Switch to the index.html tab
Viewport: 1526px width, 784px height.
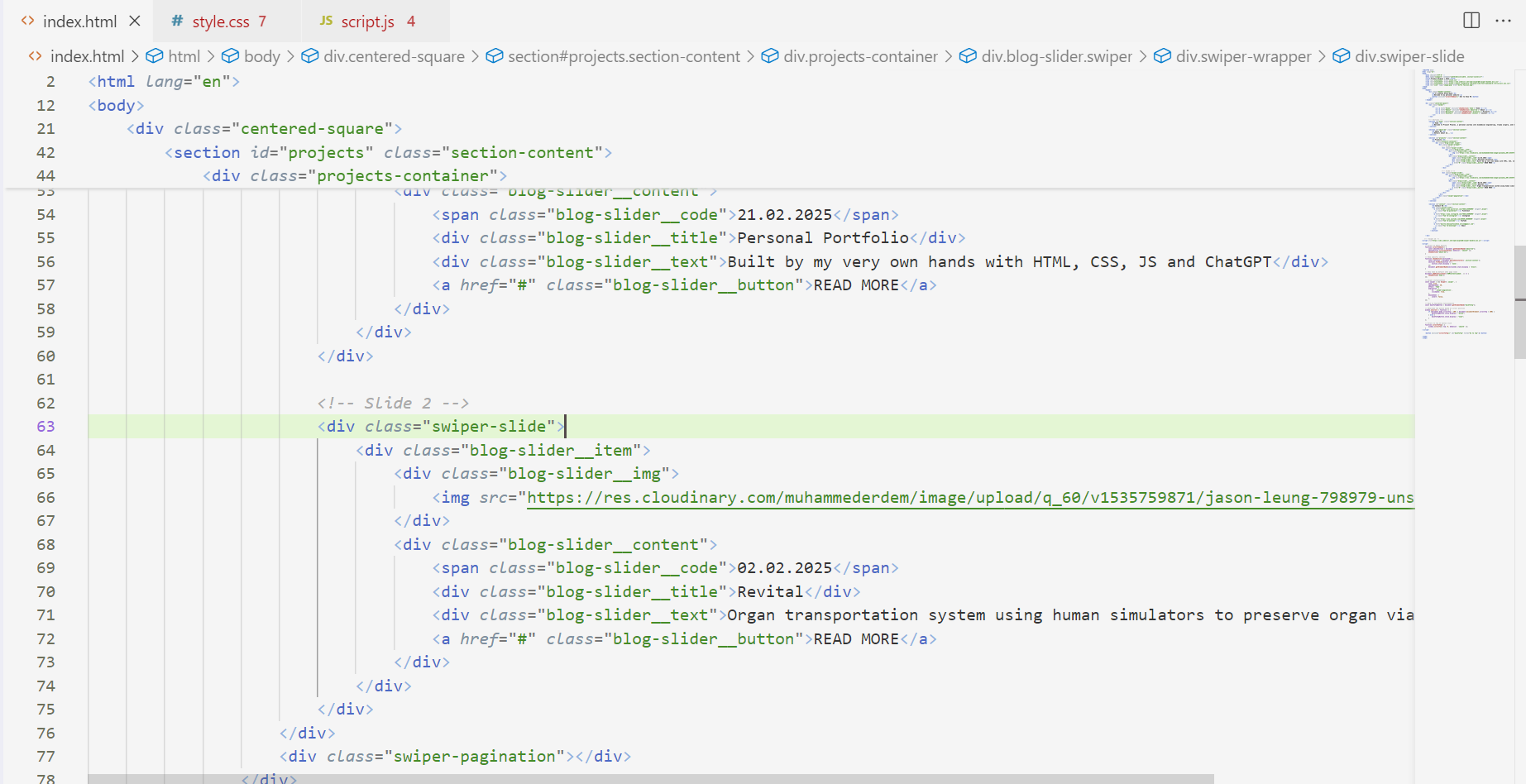tap(79, 22)
